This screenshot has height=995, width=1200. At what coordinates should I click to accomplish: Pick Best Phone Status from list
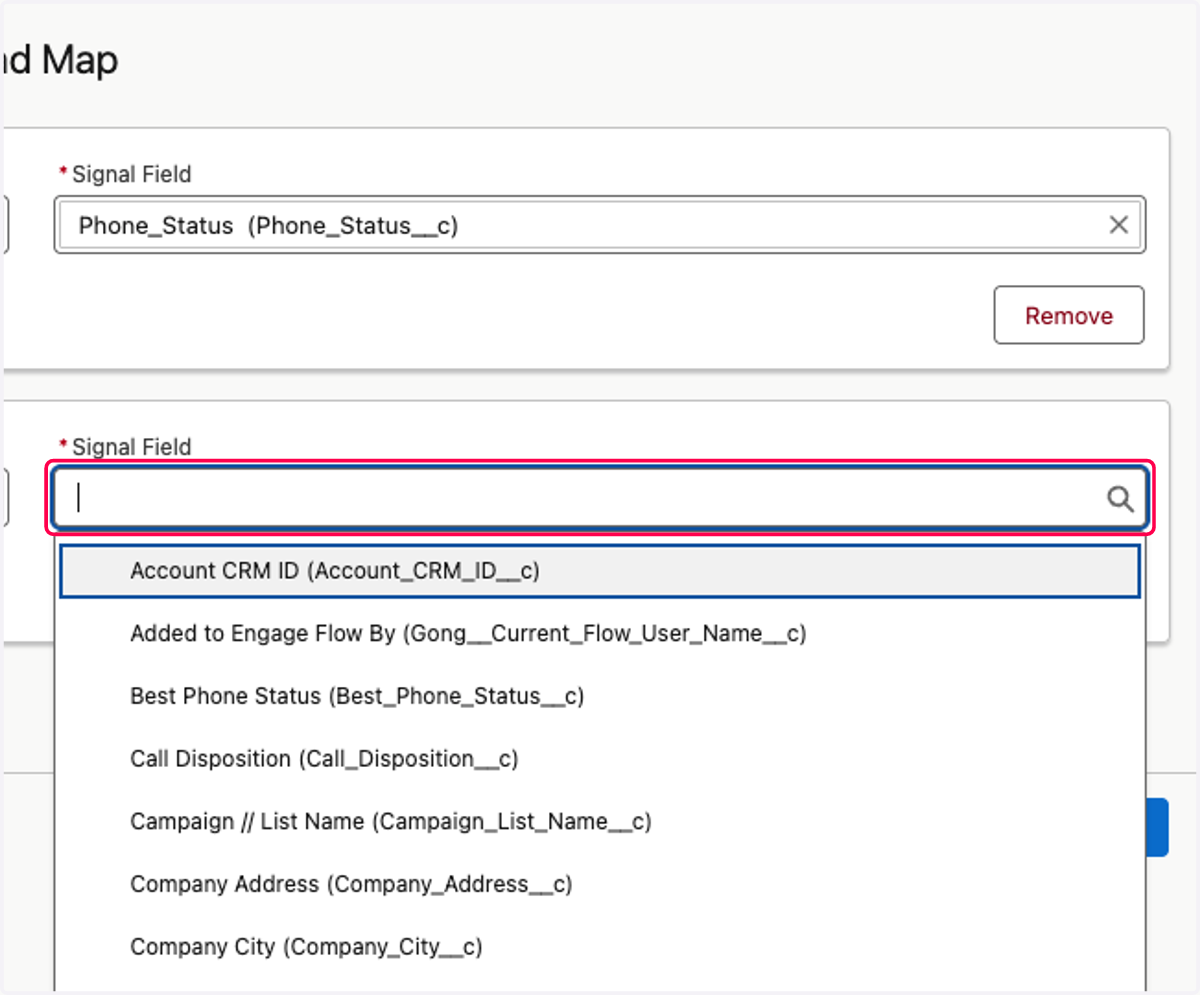point(599,696)
